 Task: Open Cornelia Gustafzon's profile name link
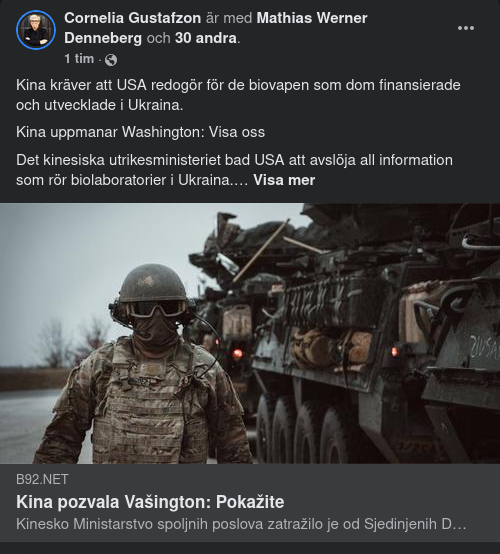[133, 18]
